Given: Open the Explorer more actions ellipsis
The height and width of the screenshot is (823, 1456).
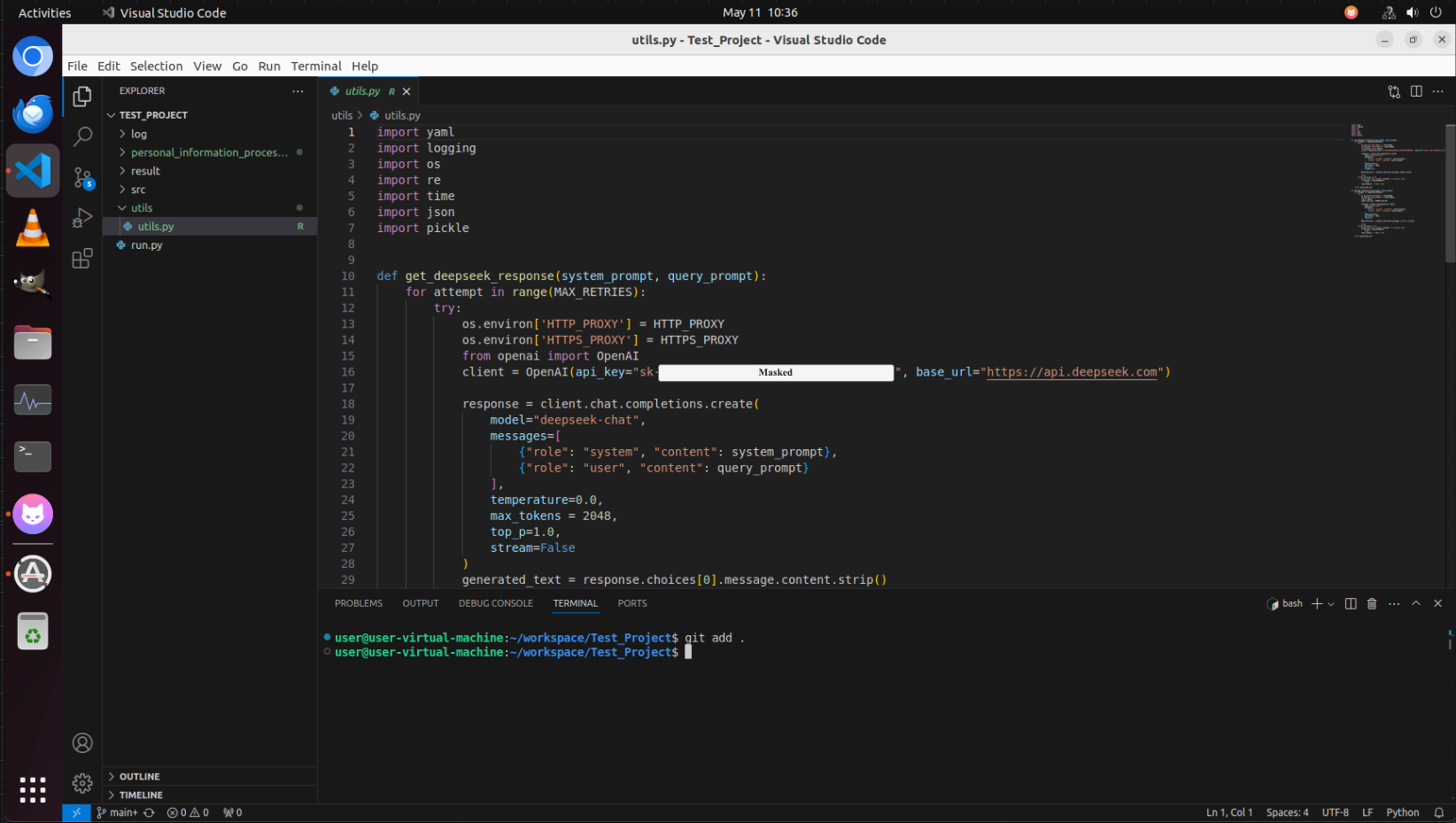Looking at the screenshot, I should coord(298,91).
